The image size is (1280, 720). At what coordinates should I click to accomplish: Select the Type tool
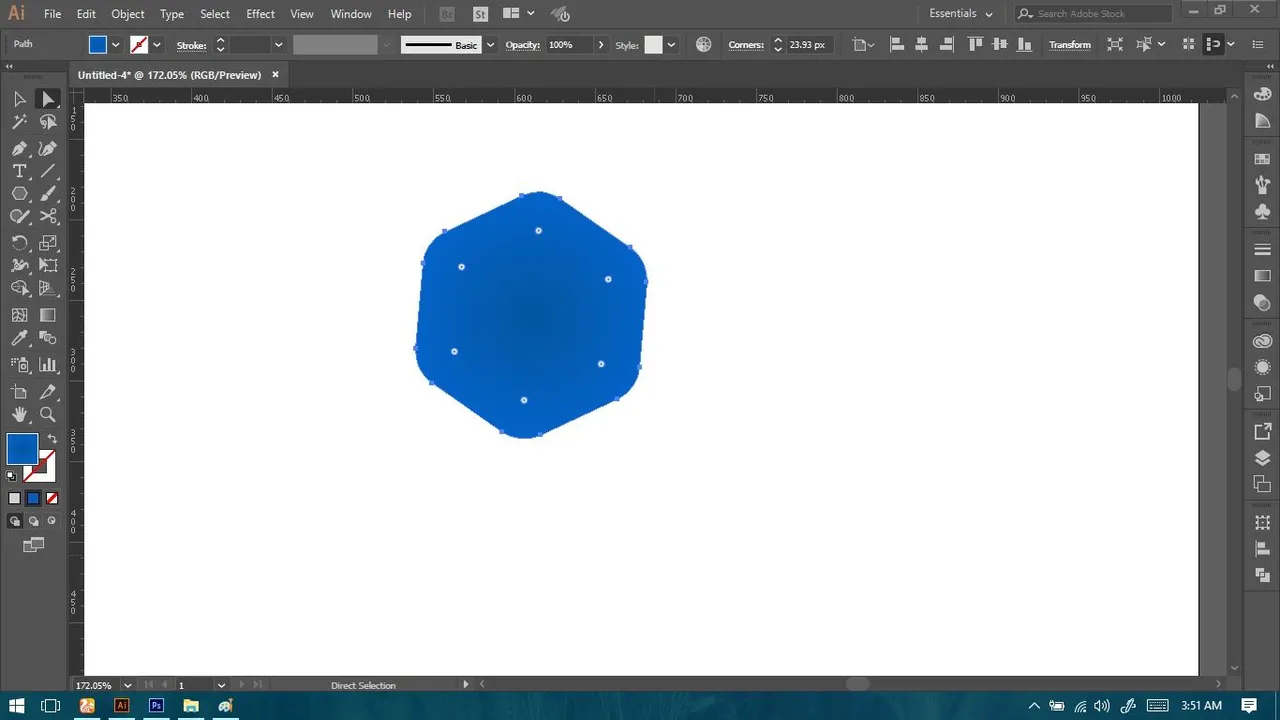pyautogui.click(x=19, y=171)
